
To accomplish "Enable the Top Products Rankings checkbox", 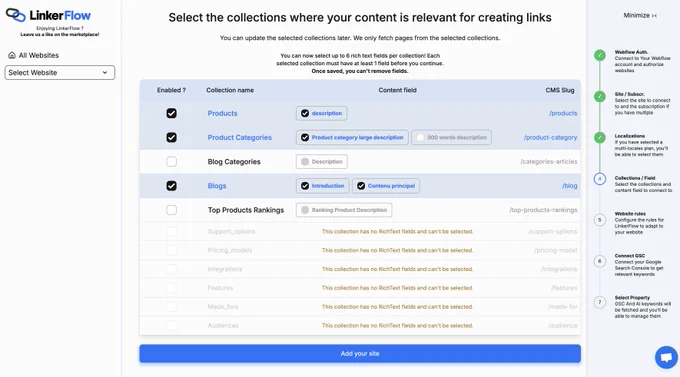I will pyautogui.click(x=171, y=210).
